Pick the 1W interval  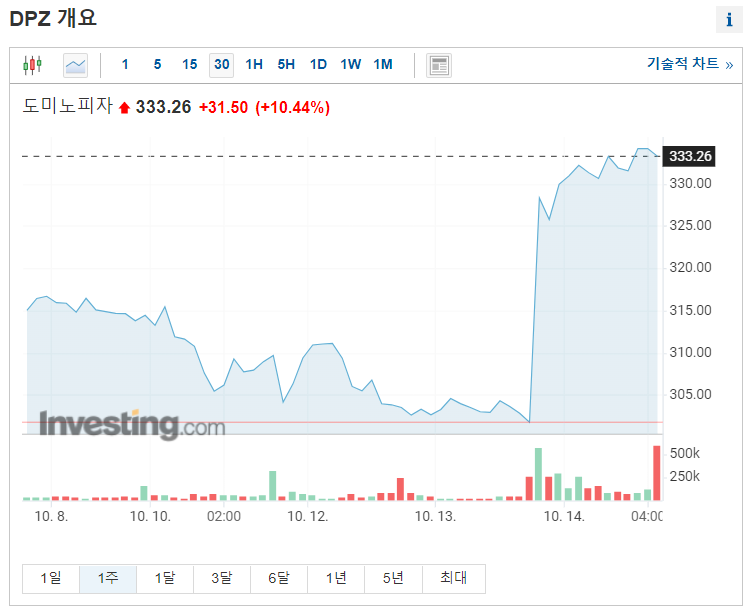(351, 65)
